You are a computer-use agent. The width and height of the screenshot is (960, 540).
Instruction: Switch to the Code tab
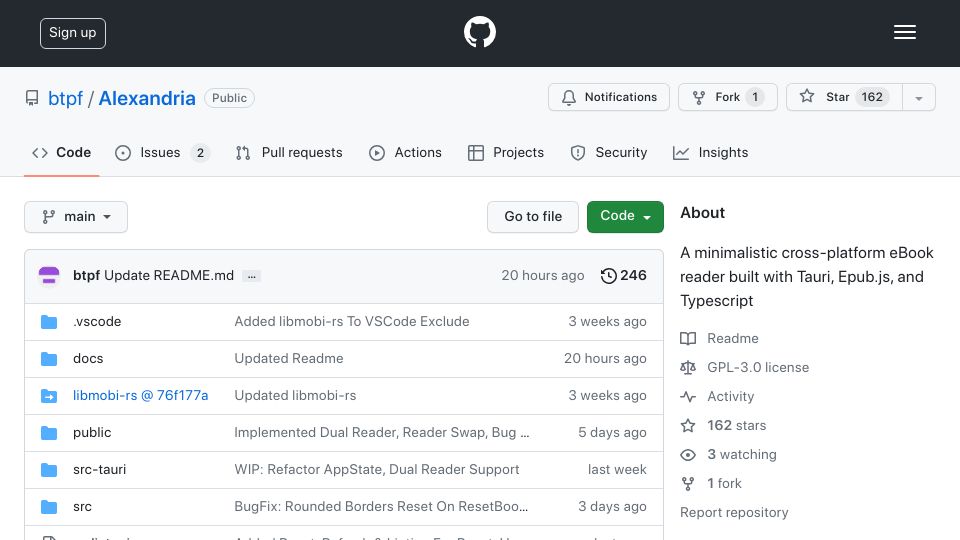pyautogui.click(x=61, y=152)
